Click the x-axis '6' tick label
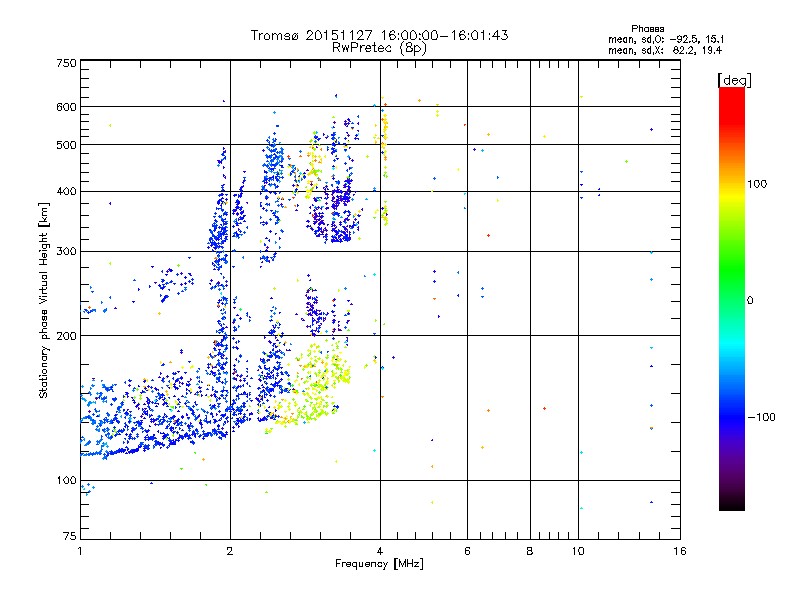 pos(467,551)
